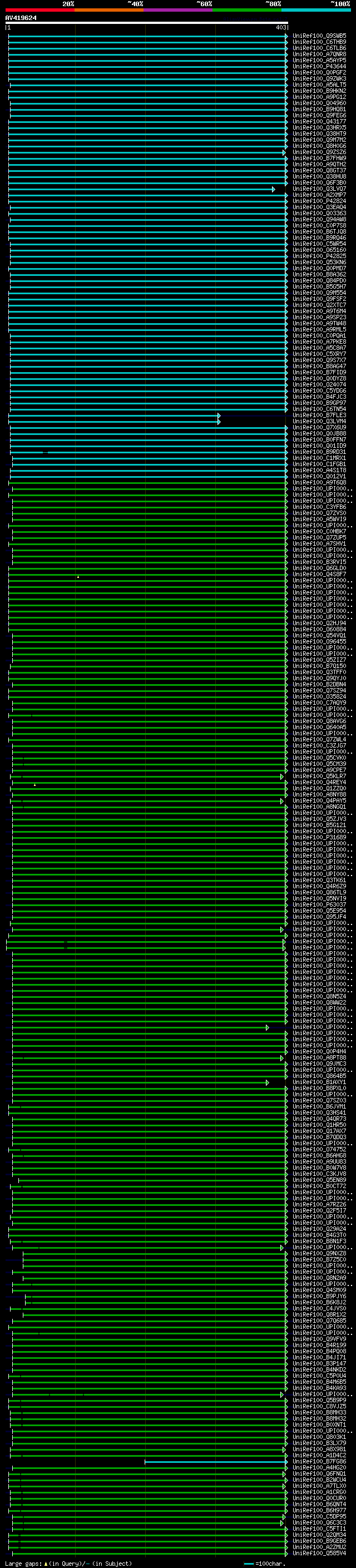This screenshot has height=1568, width=356.
Task: Open hit UniRef100_B9HKN2
Action: point(319,91)
